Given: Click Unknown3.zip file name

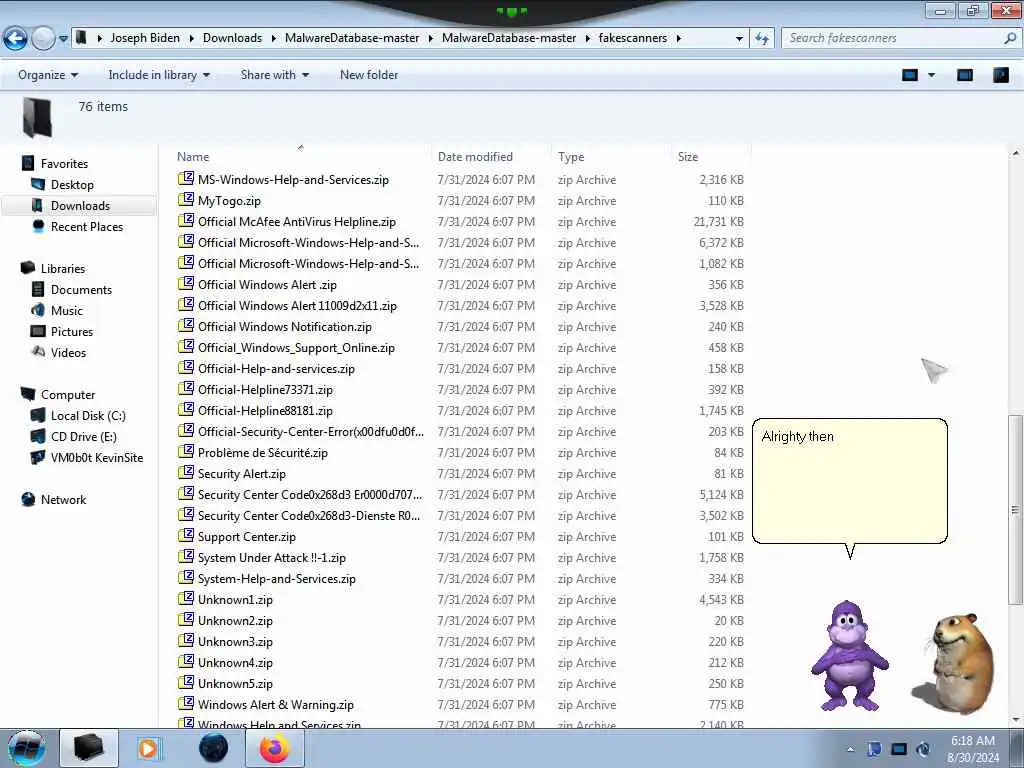Looking at the screenshot, I should point(235,641).
